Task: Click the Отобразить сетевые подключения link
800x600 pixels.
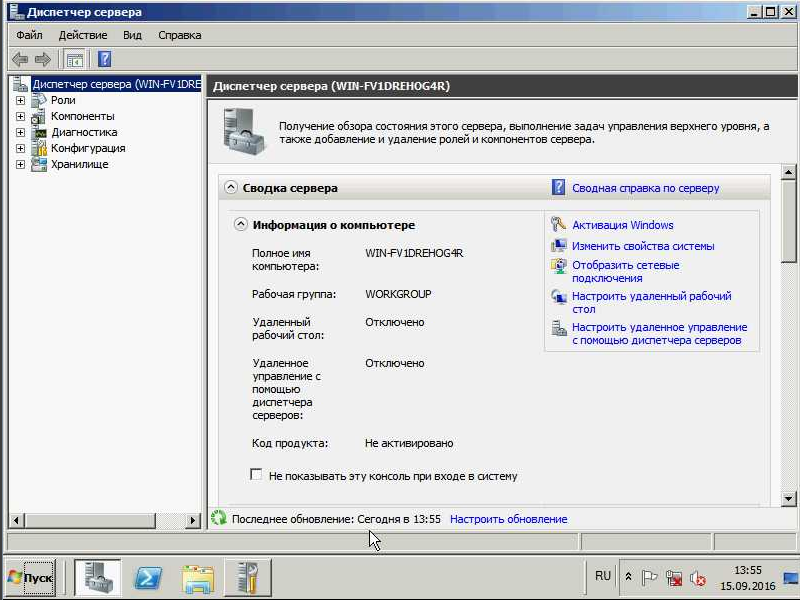Action: (626, 271)
